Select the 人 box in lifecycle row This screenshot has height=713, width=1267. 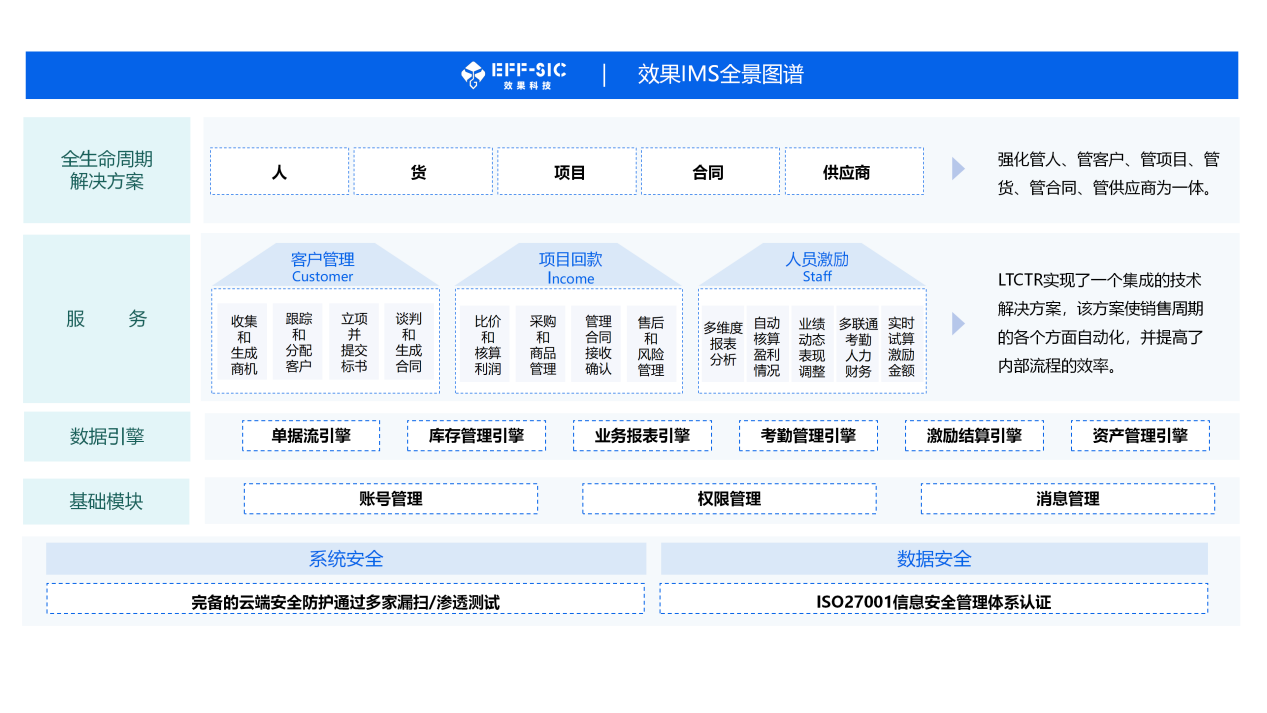279,172
